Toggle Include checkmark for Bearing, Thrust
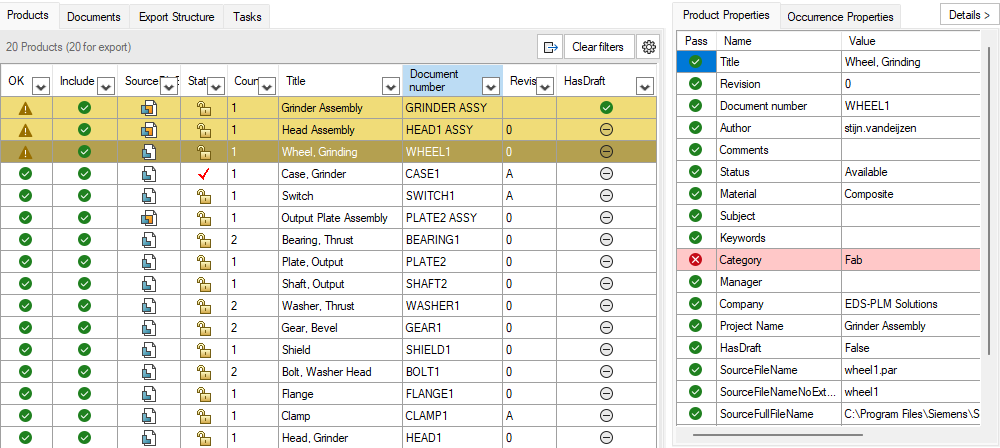 tap(84, 240)
